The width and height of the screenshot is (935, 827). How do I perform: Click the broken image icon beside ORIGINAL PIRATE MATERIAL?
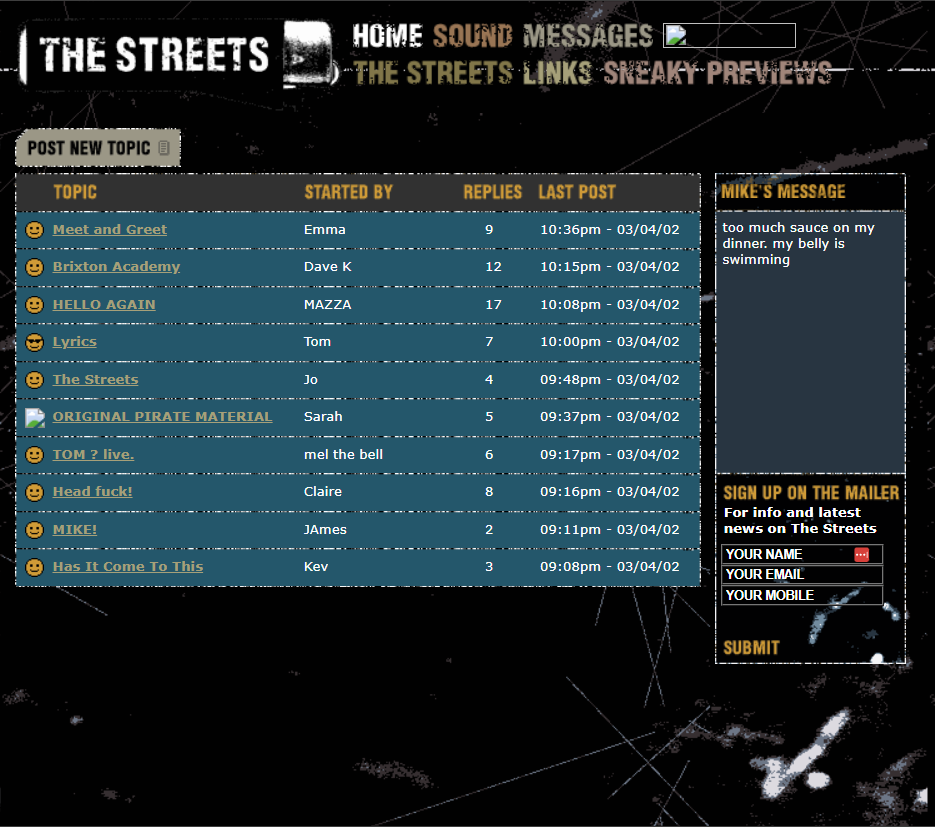click(x=35, y=417)
